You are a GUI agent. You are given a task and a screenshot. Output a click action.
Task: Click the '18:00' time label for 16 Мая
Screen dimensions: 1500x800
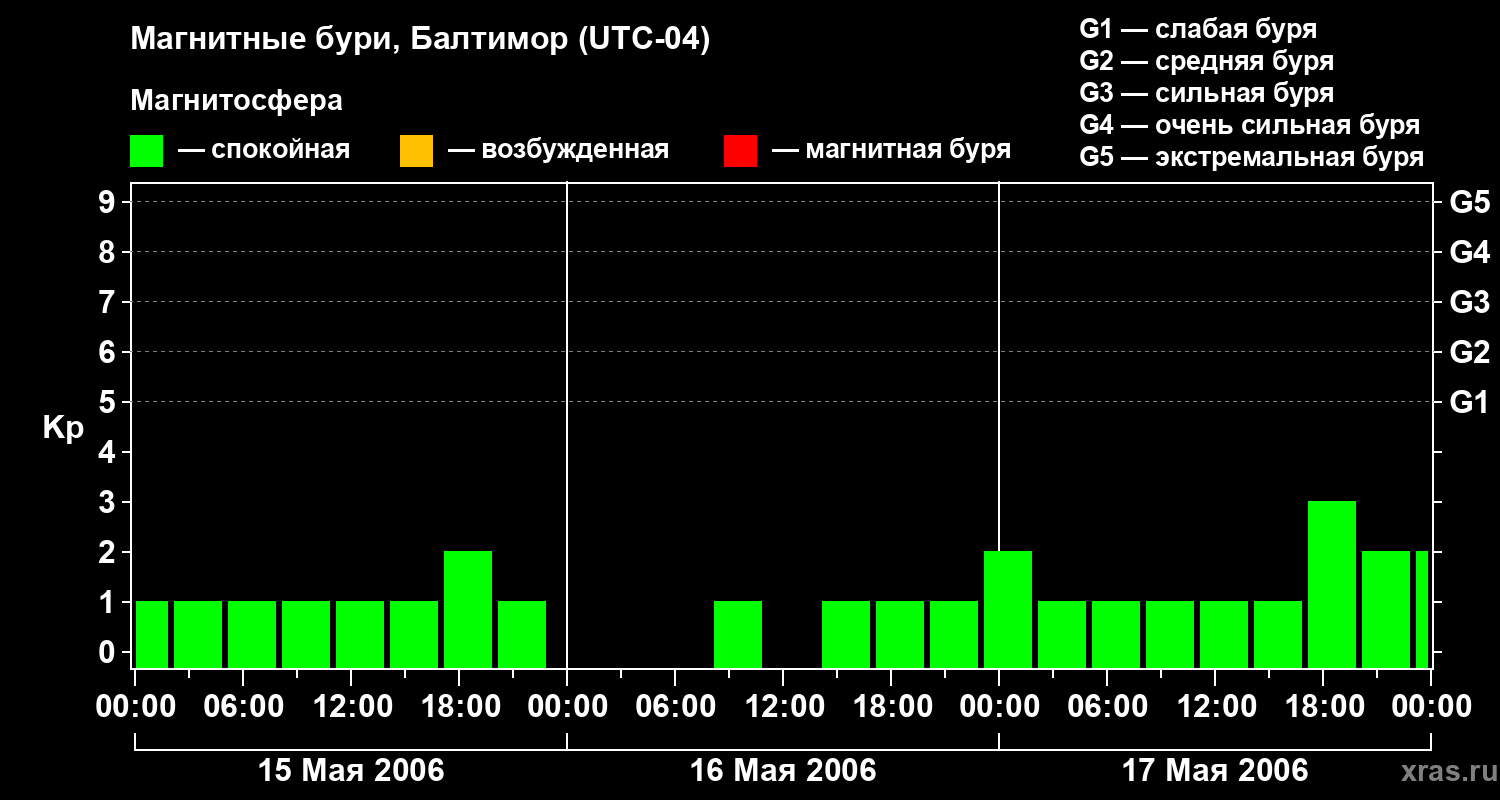click(891, 706)
